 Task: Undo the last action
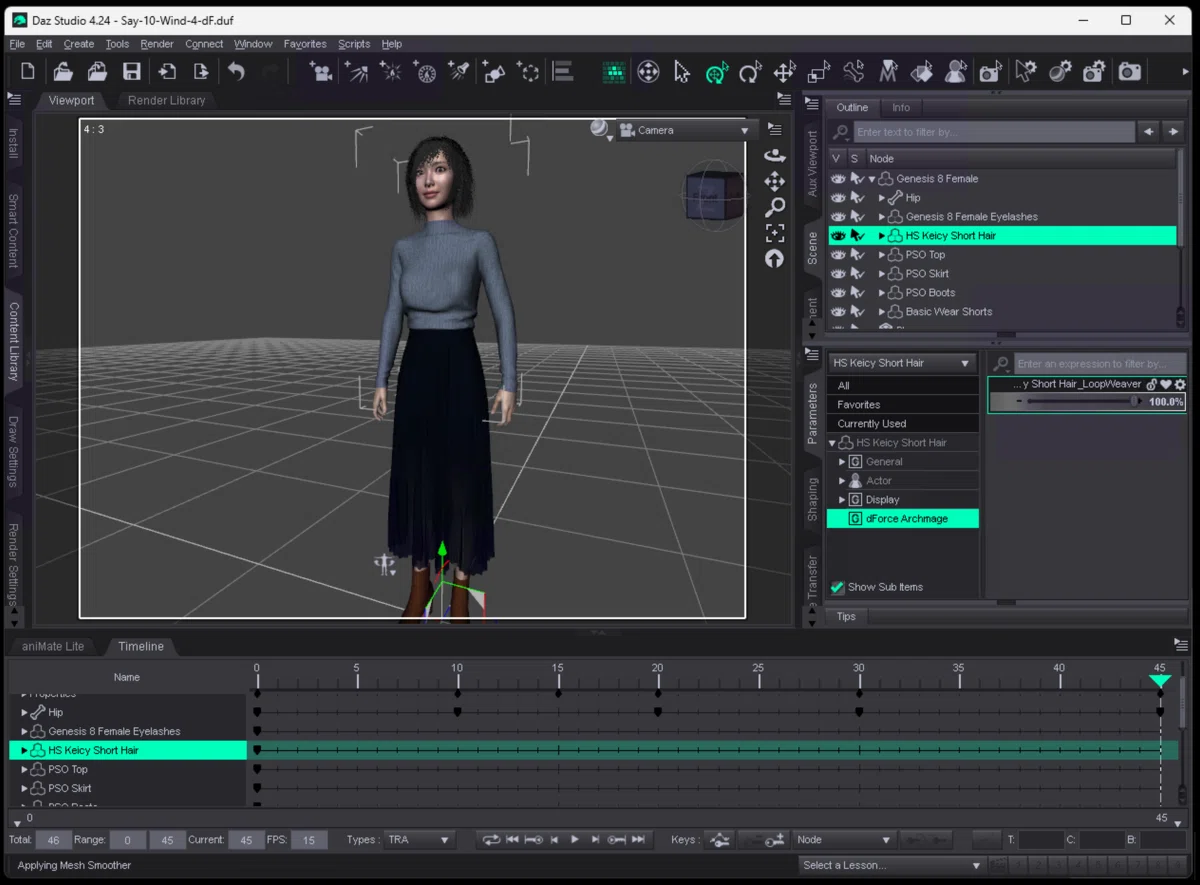pyautogui.click(x=236, y=71)
